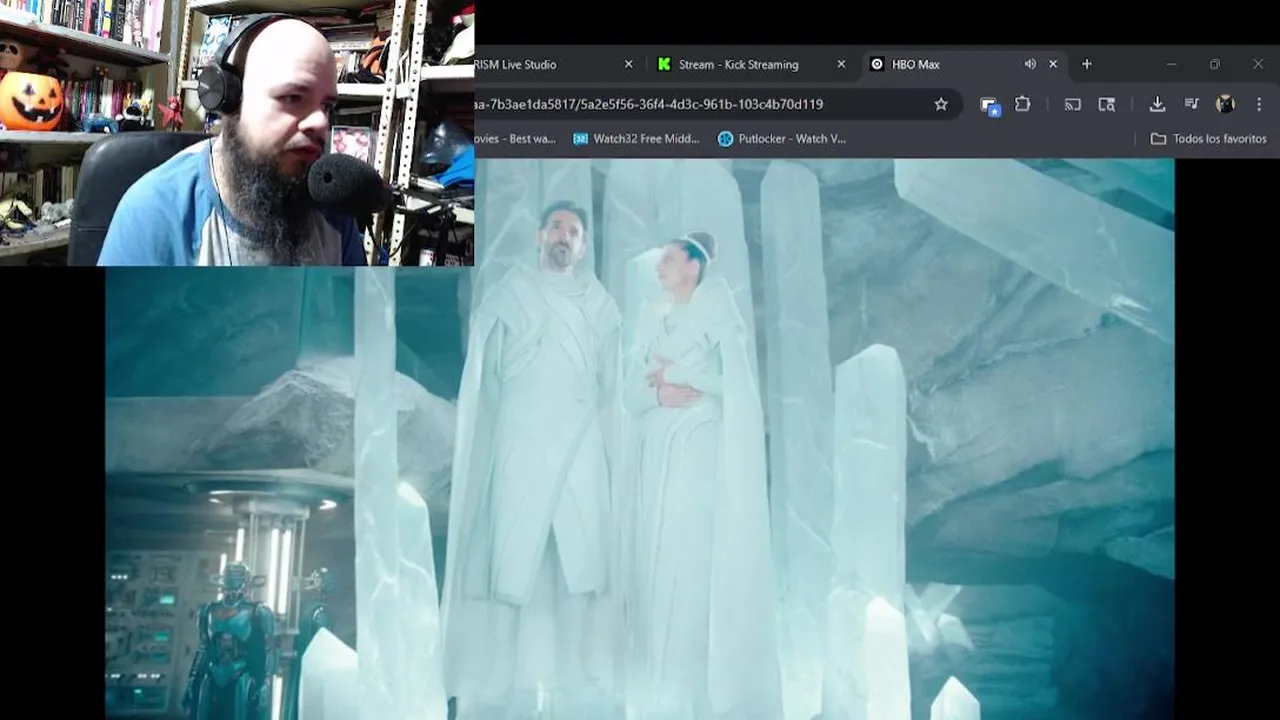1280x720 pixels.
Task: Open a new browser tab
Action: (1087, 64)
